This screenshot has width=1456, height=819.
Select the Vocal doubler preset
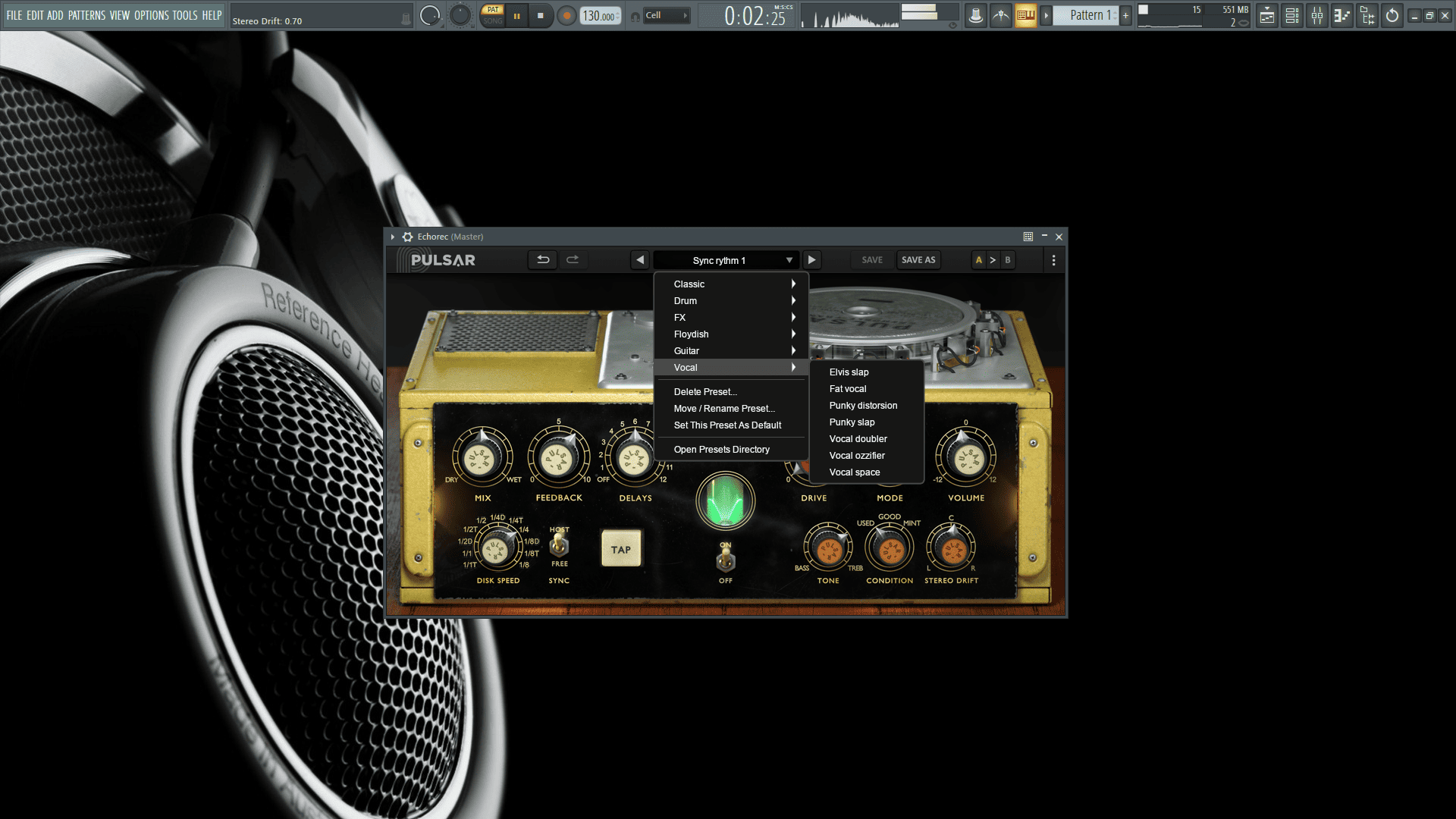pyautogui.click(x=867, y=439)
